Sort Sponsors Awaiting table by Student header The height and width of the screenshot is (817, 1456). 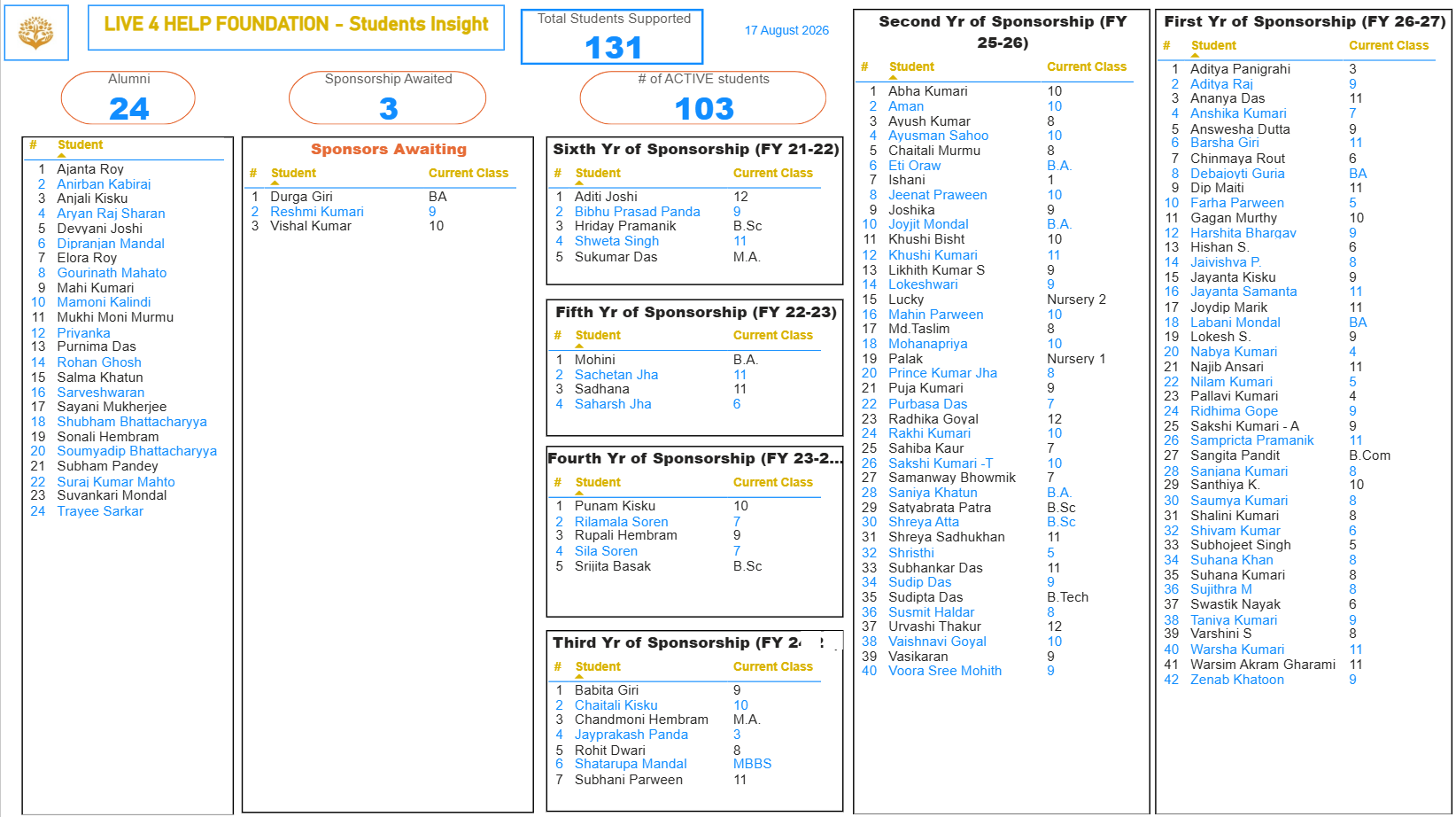(293, 173)
